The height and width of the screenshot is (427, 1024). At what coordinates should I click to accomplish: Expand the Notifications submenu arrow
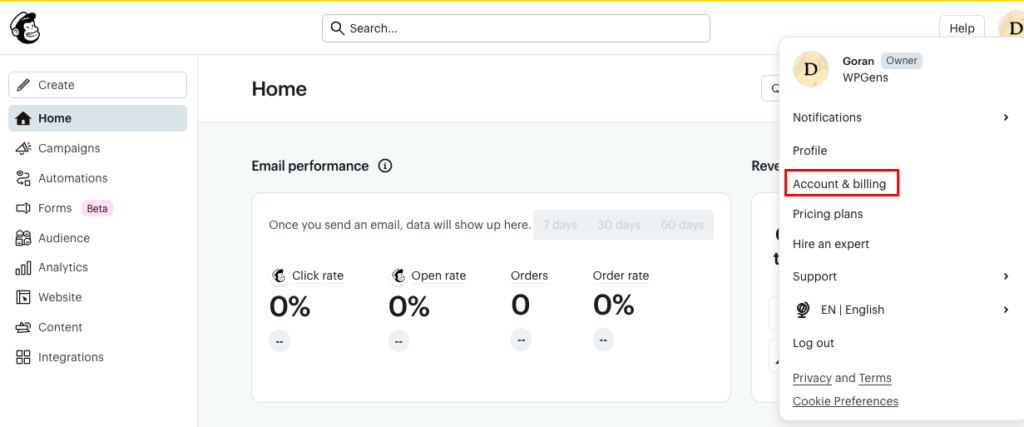pyautogui.click(x=1006, y=118)
